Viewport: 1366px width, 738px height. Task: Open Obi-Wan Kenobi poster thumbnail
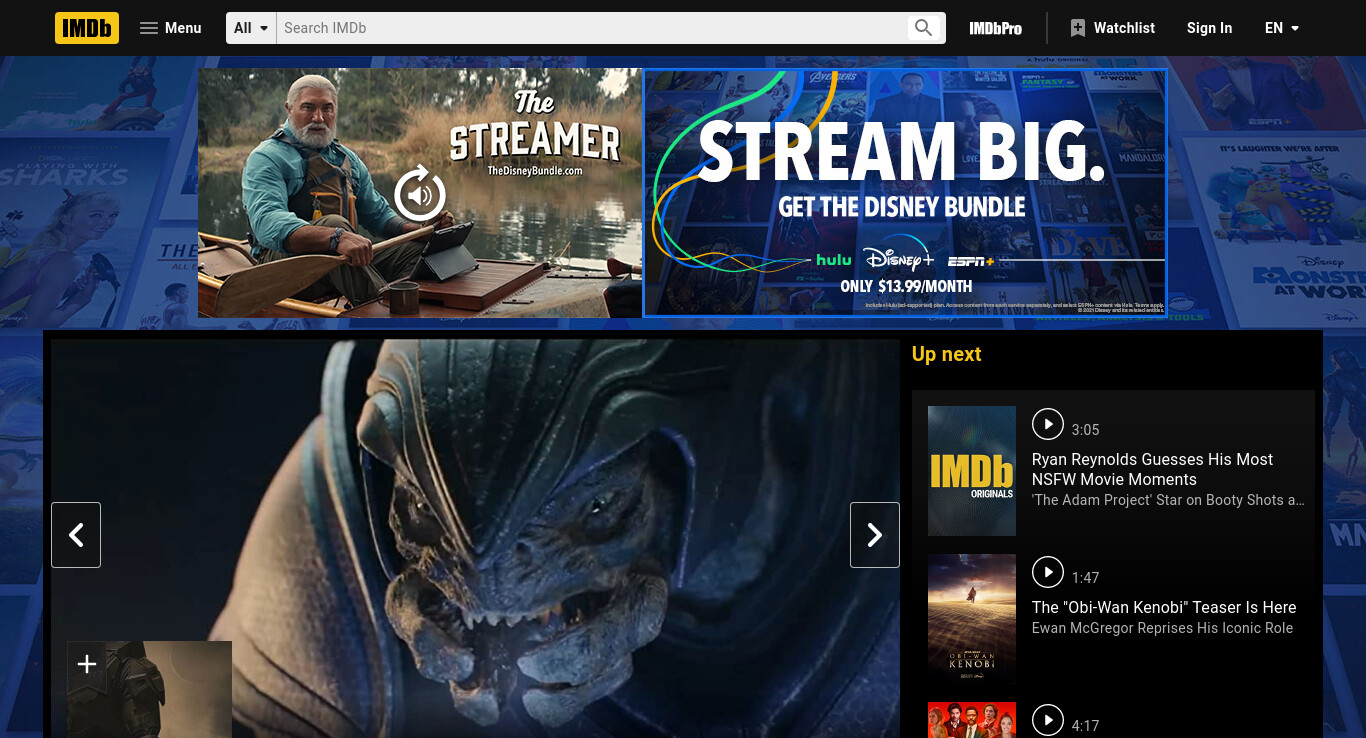coord(972,619)
